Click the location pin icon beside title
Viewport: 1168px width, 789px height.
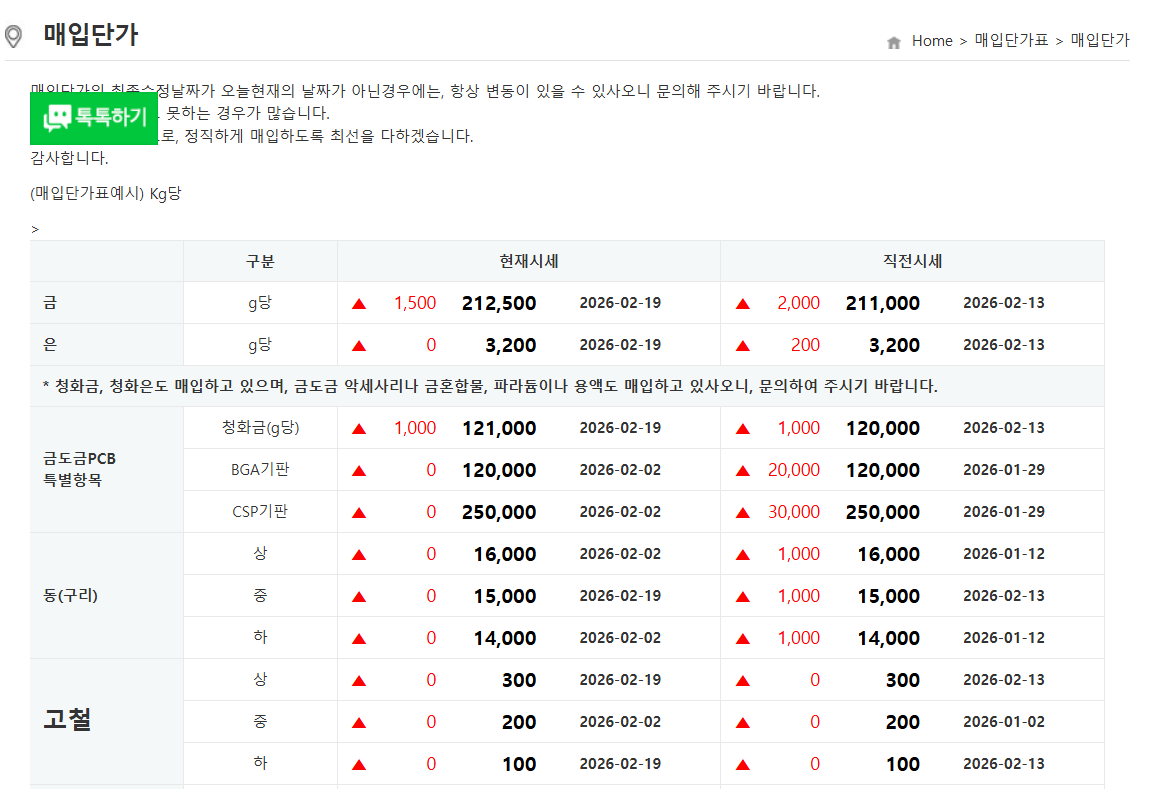[x=13, y=36]
